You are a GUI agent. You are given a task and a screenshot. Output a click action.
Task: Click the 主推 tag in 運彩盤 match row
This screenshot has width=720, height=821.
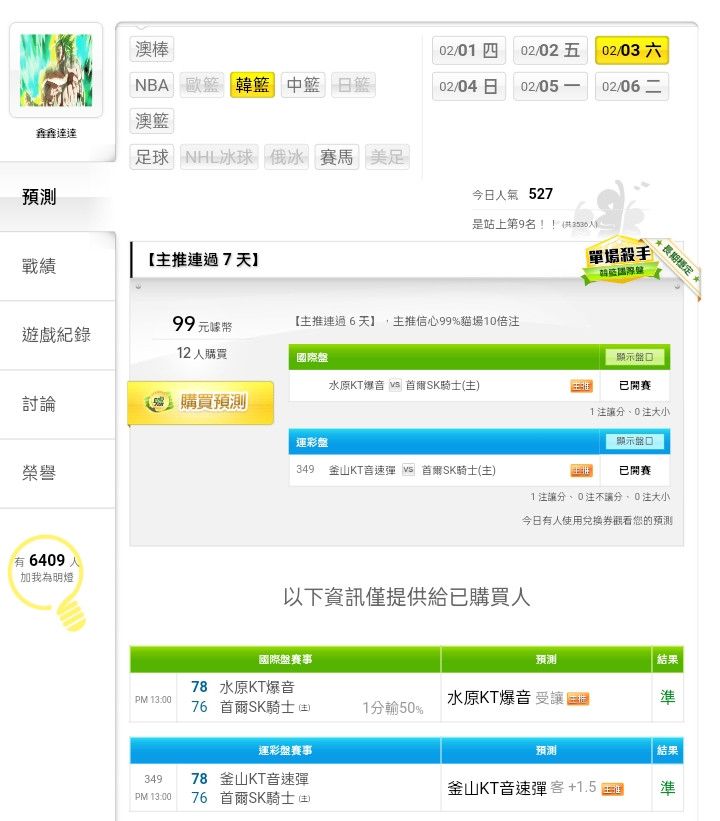click(x=581, y=470)
